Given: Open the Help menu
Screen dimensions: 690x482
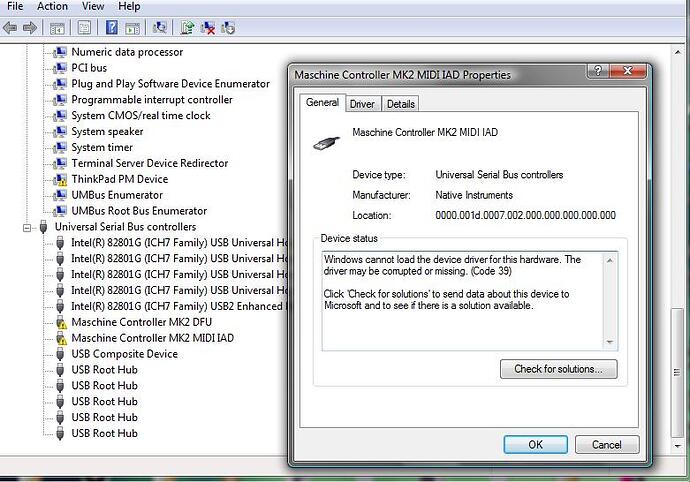Looking at the screenshot, I should [129, 6].
